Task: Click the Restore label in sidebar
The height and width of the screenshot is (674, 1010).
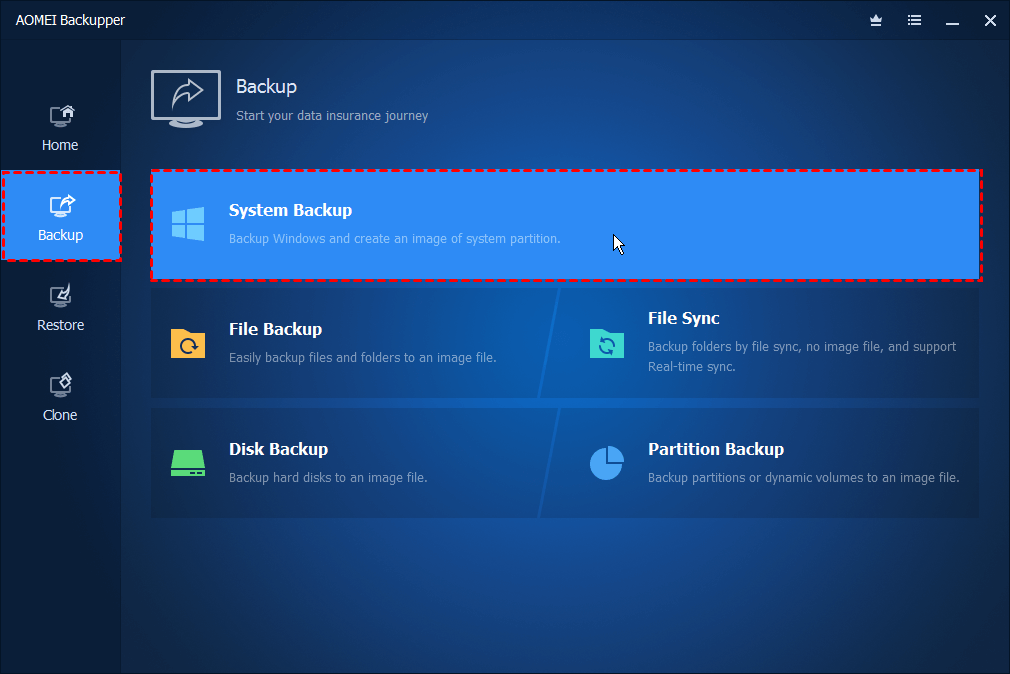Action: [61, 325]
